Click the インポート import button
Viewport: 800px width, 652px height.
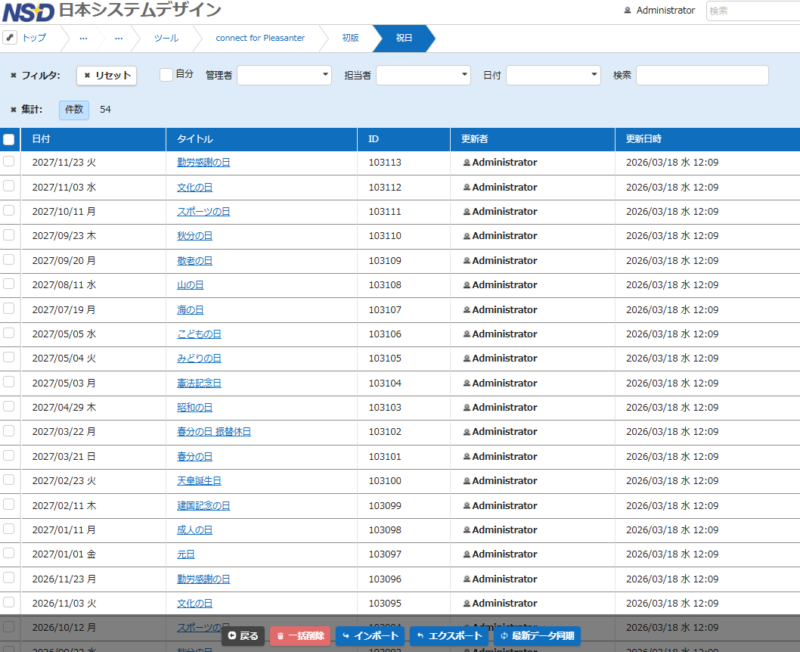(x=370, y=636)
